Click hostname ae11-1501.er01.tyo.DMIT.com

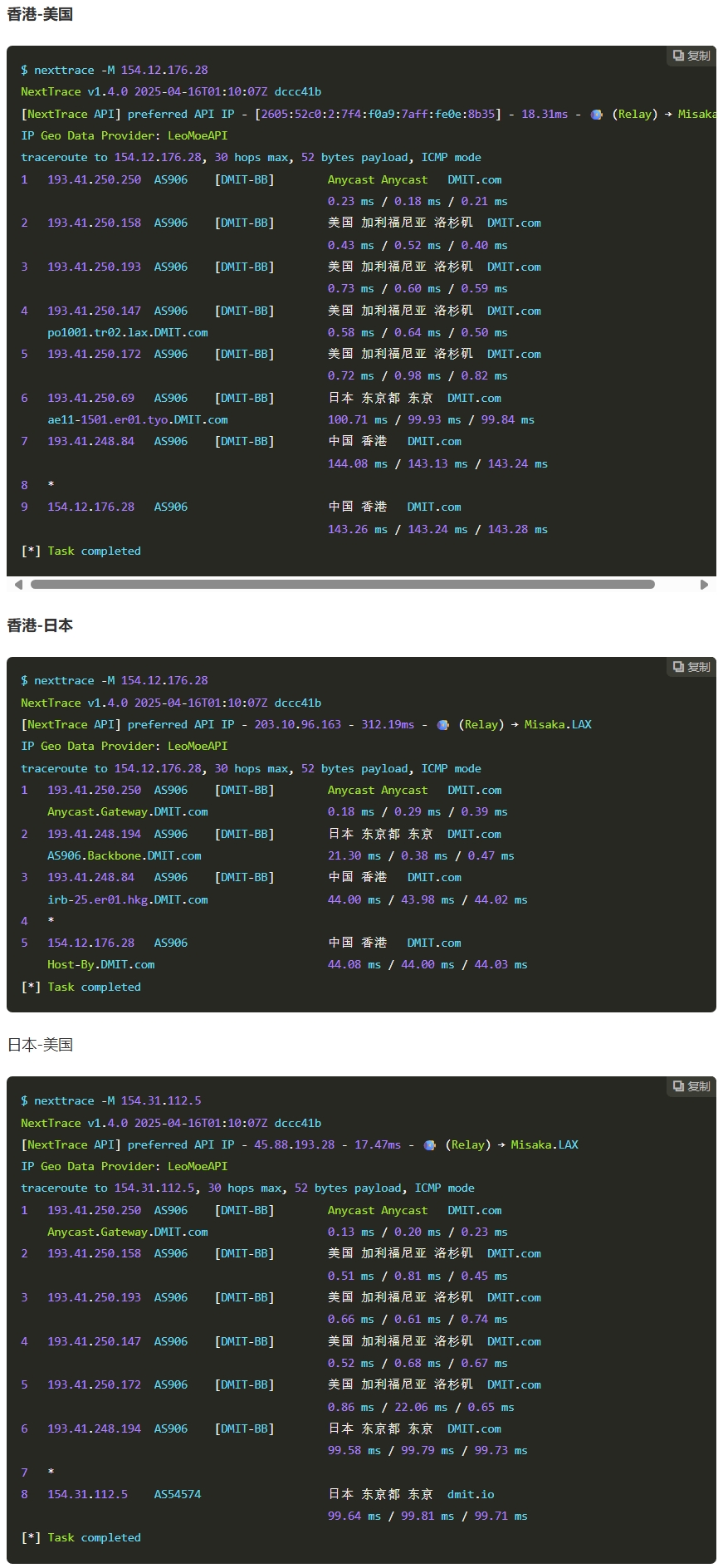138,419
